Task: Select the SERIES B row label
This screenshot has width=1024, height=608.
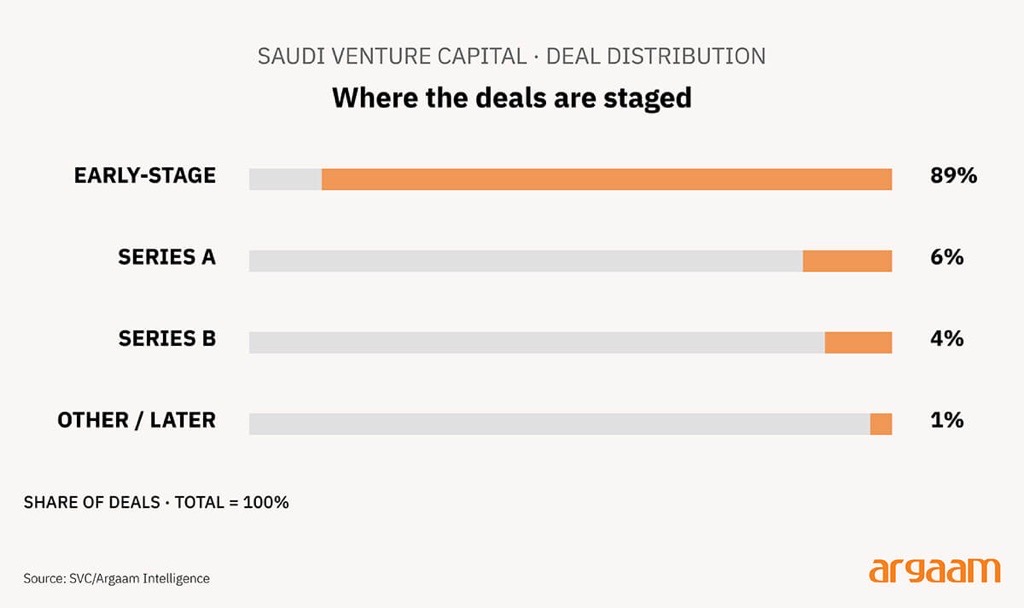Action: point(167,339)
